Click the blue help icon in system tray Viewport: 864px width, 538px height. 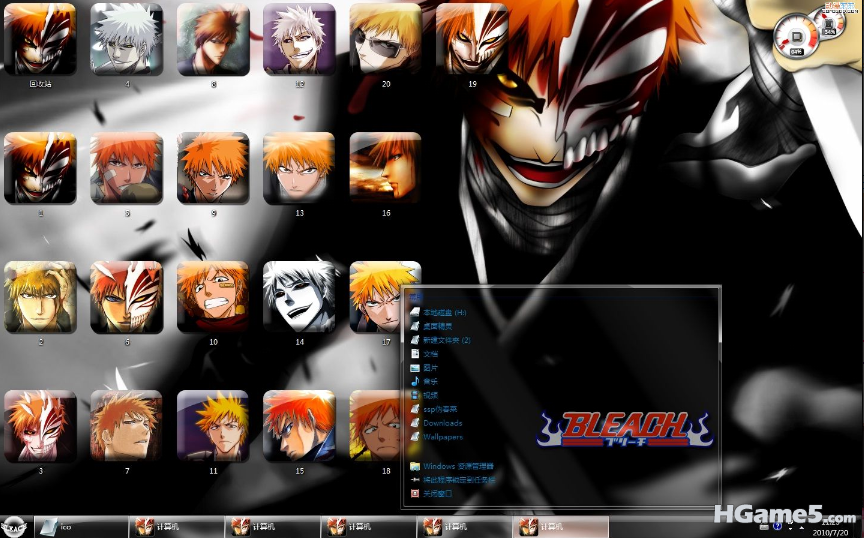(777, 526)
